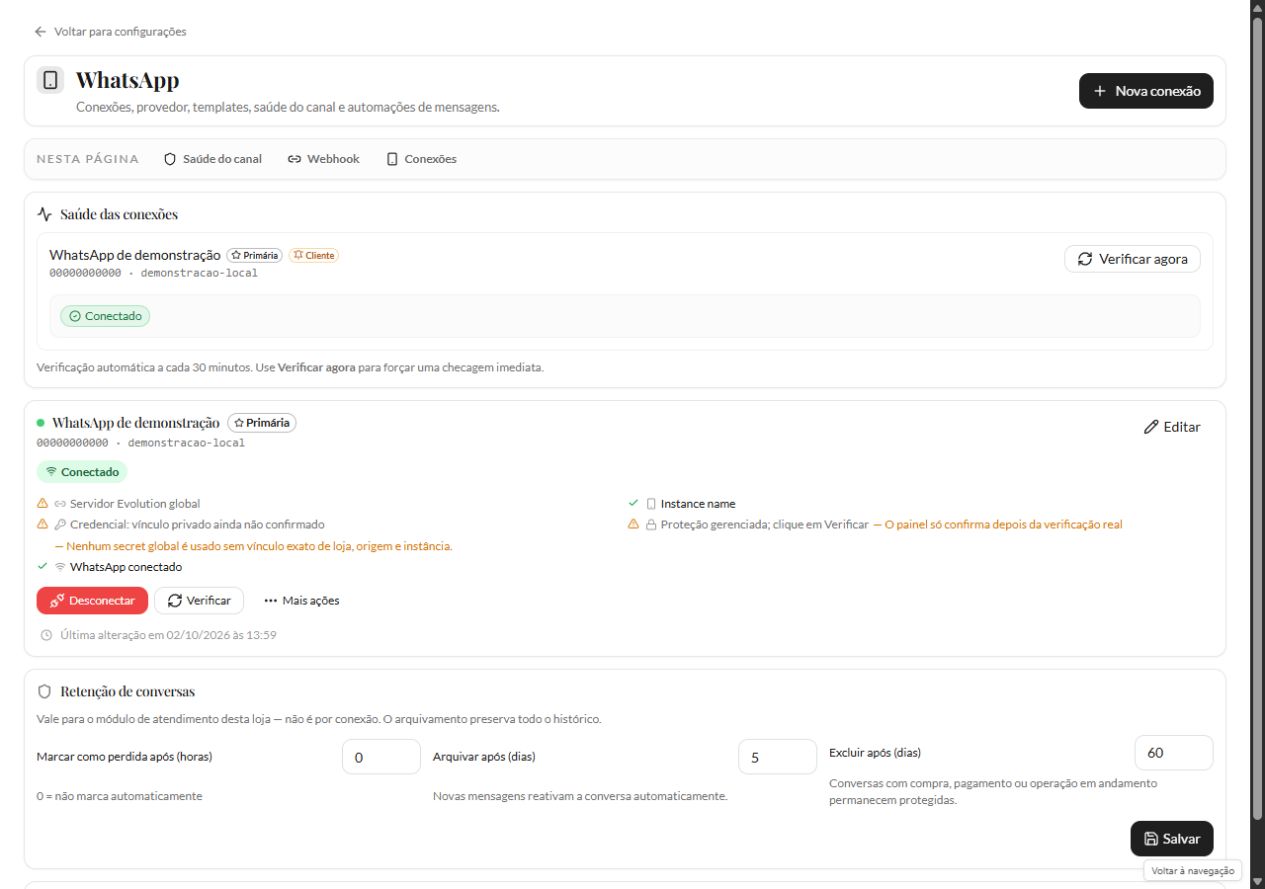Click the phone icon beside Instance name
The image size is (1265, 889).
click(x=650, y=504)
